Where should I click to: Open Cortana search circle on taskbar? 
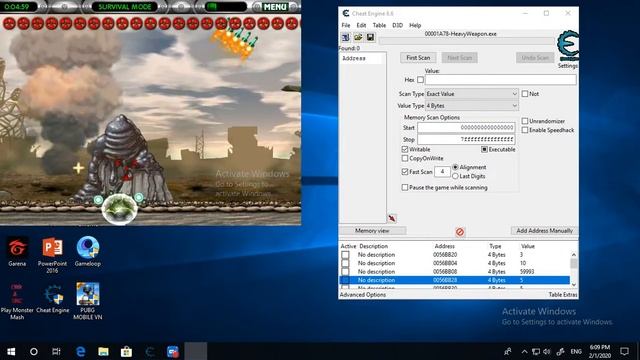click(34, 351)
